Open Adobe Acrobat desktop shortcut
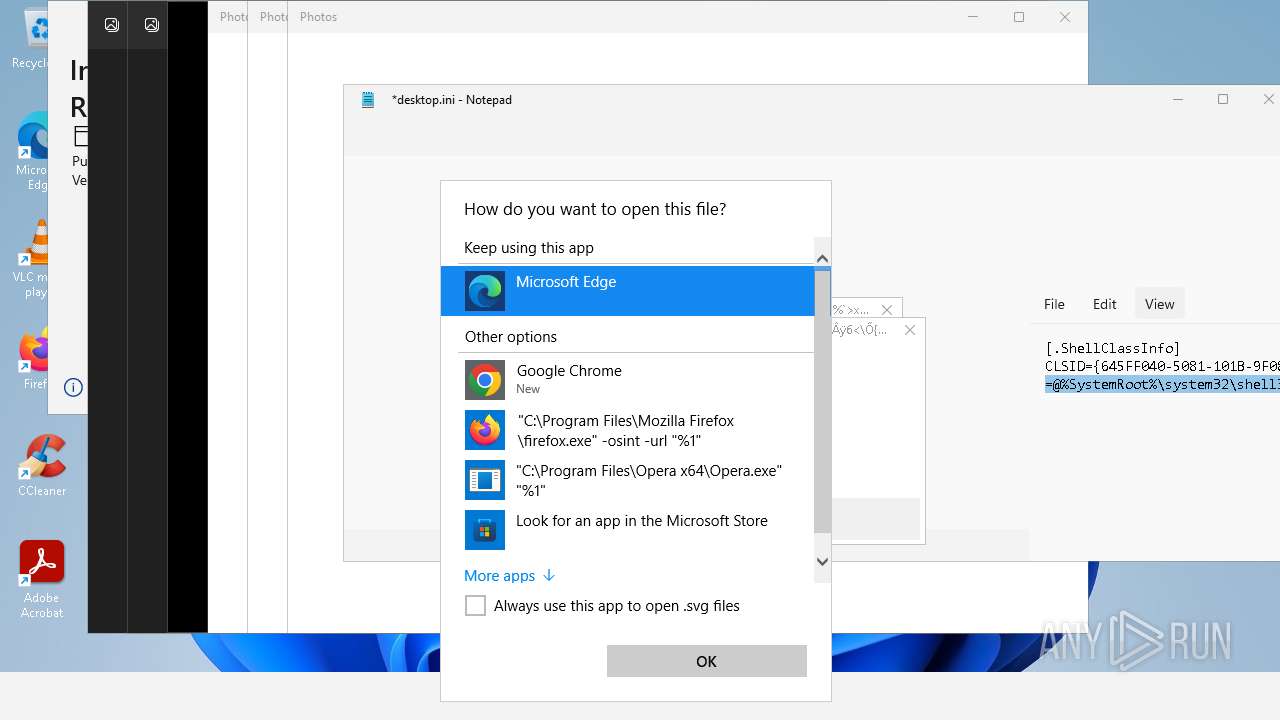 pyautogui.click(x=42, y=580)
